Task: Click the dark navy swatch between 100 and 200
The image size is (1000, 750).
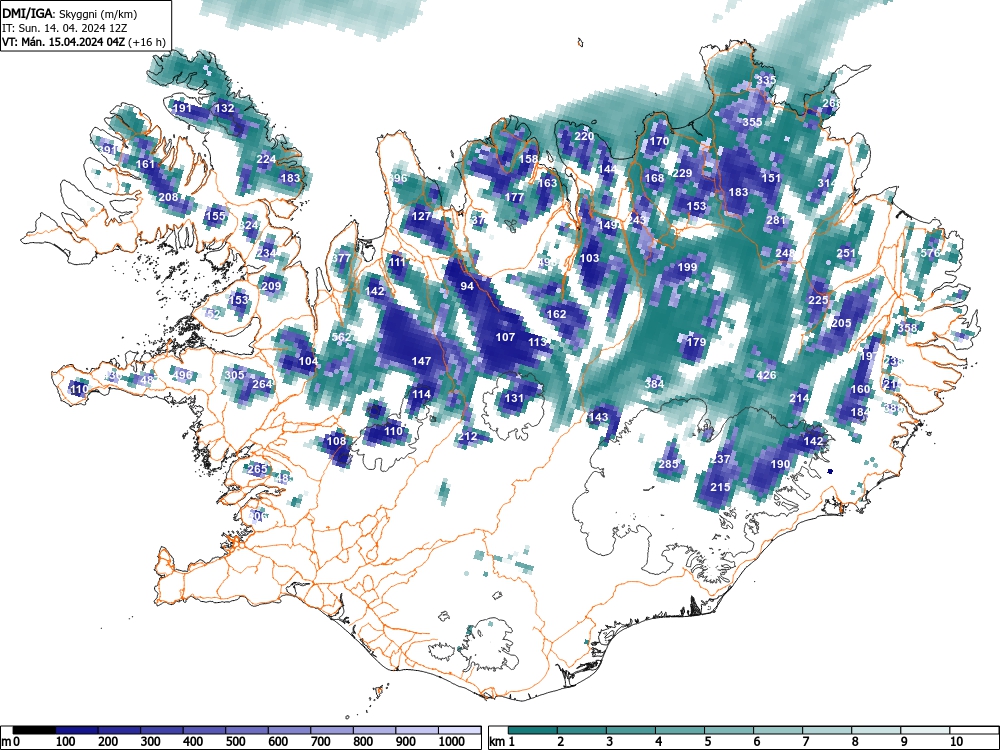Action: point(77,730)
